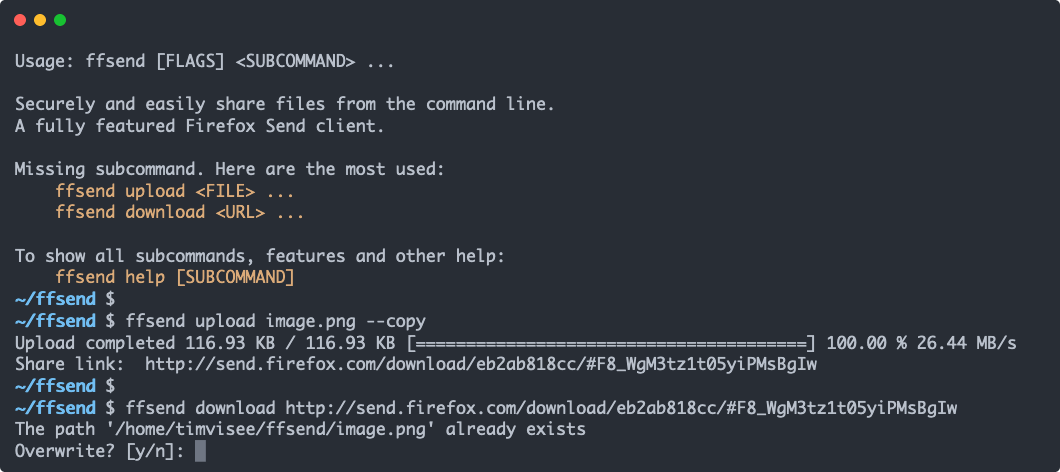Image resolution: width=1060 pixels, height=472 pixels.
Task: Click the '100.00 %' progress value
Action: point(867,343)
